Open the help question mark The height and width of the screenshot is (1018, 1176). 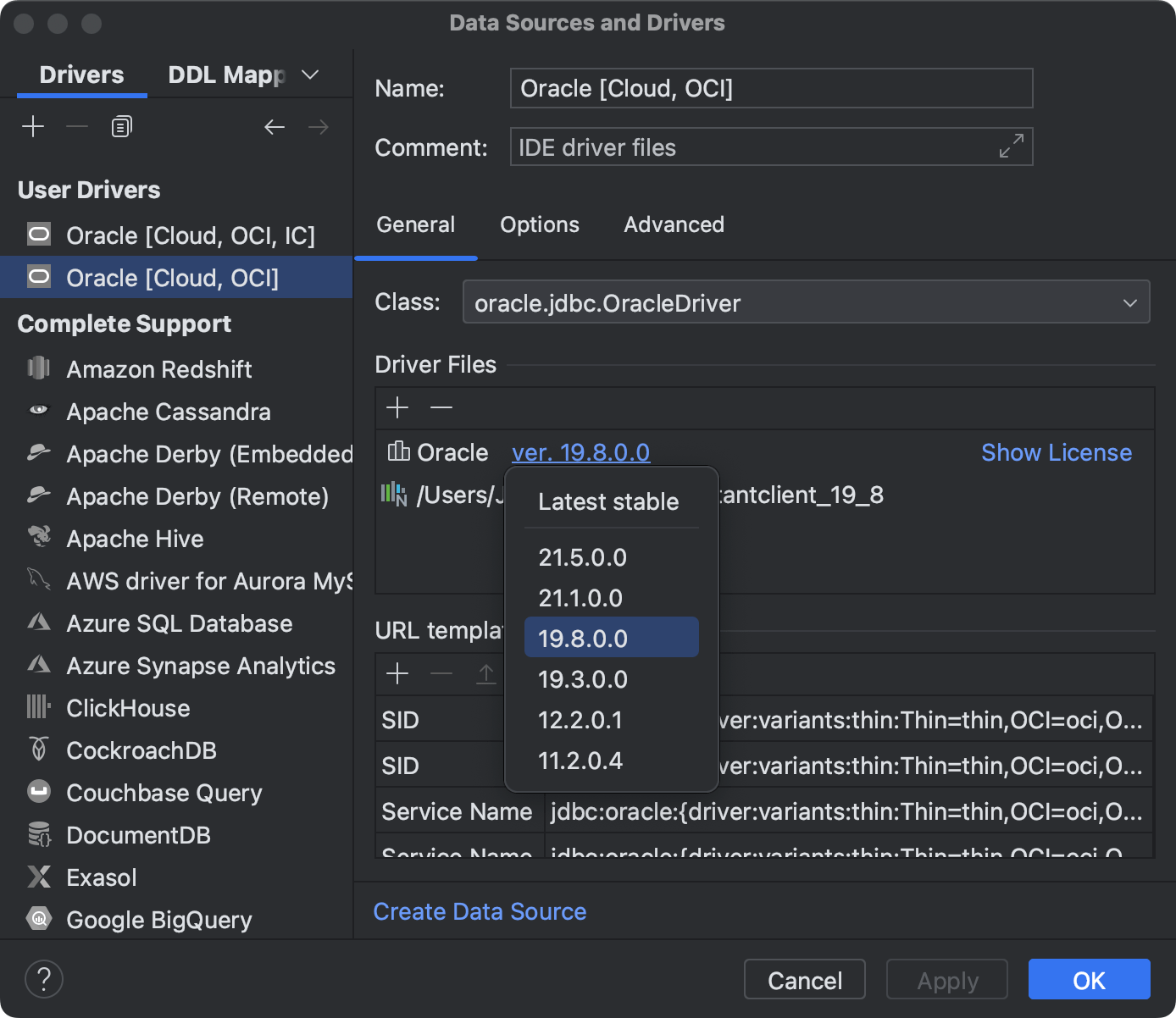click(44, 978)
